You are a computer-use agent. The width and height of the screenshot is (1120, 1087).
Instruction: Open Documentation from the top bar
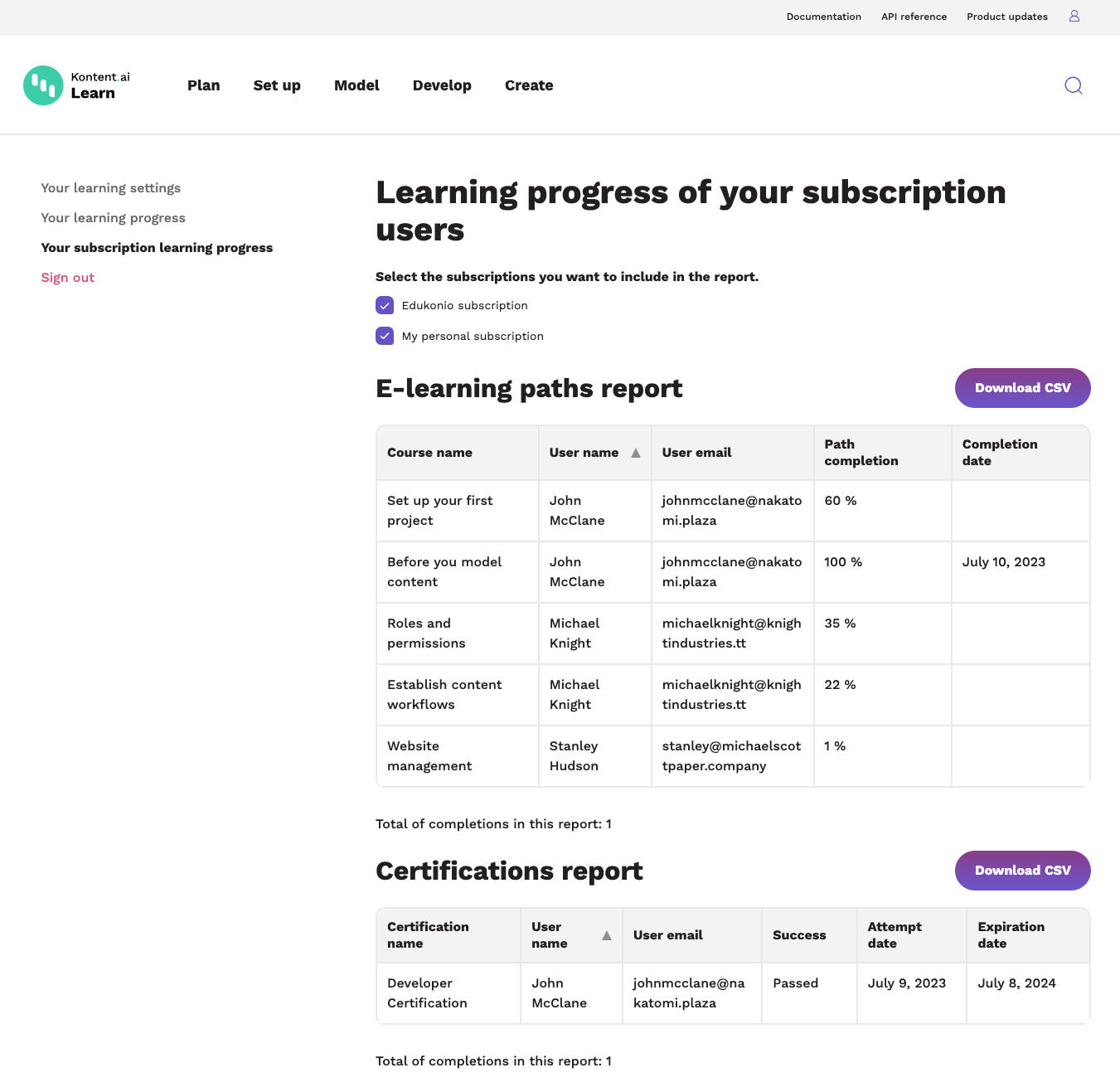[823, 17]
